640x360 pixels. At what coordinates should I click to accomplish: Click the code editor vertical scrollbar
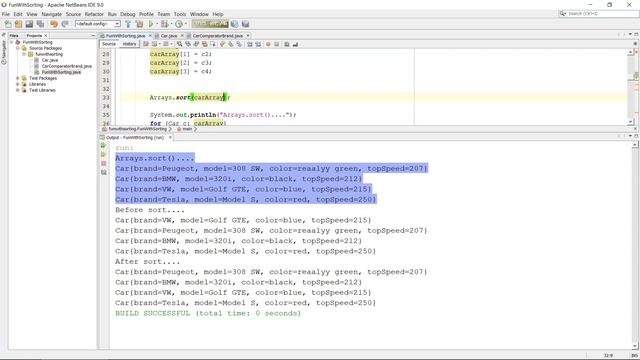tap(631, 87)
